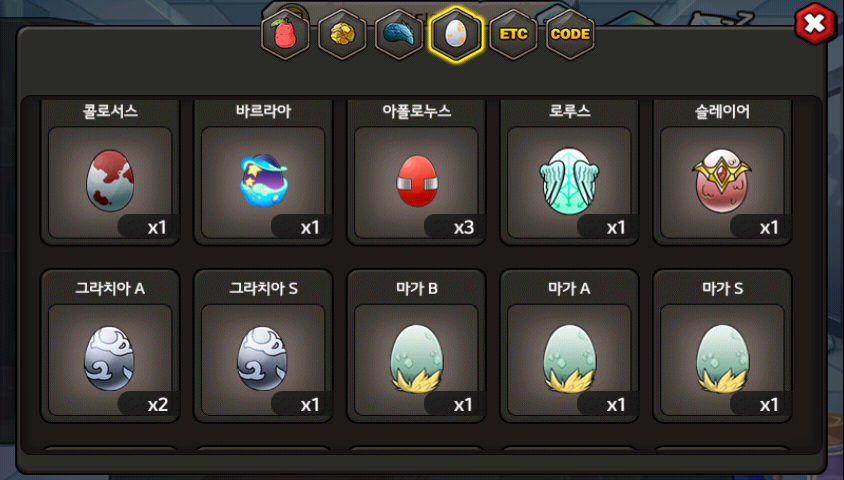Select the 그라치아 A silver cloud egg

pos(110,359)
